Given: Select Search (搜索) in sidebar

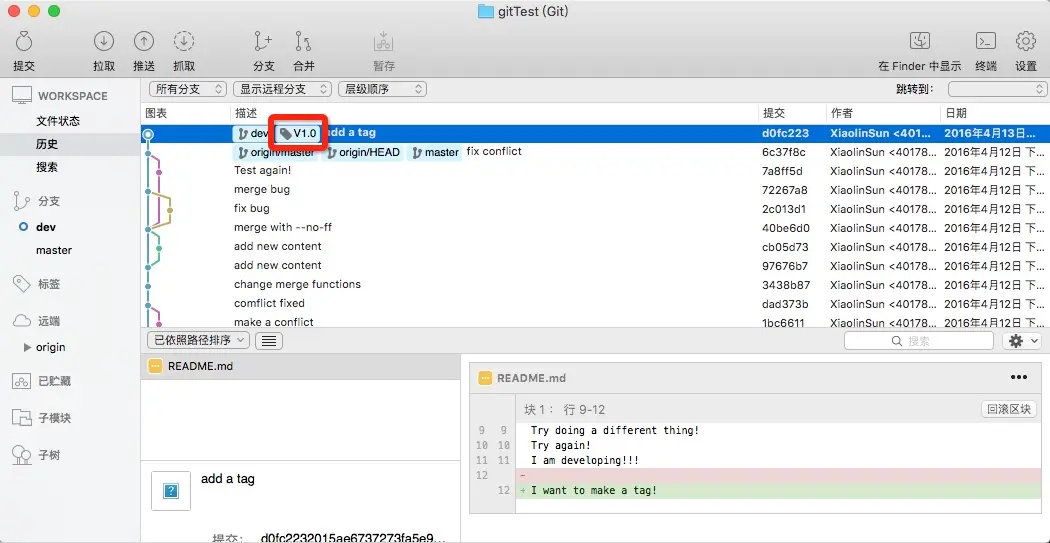Looking at the screenshot, I should [47, 167].
